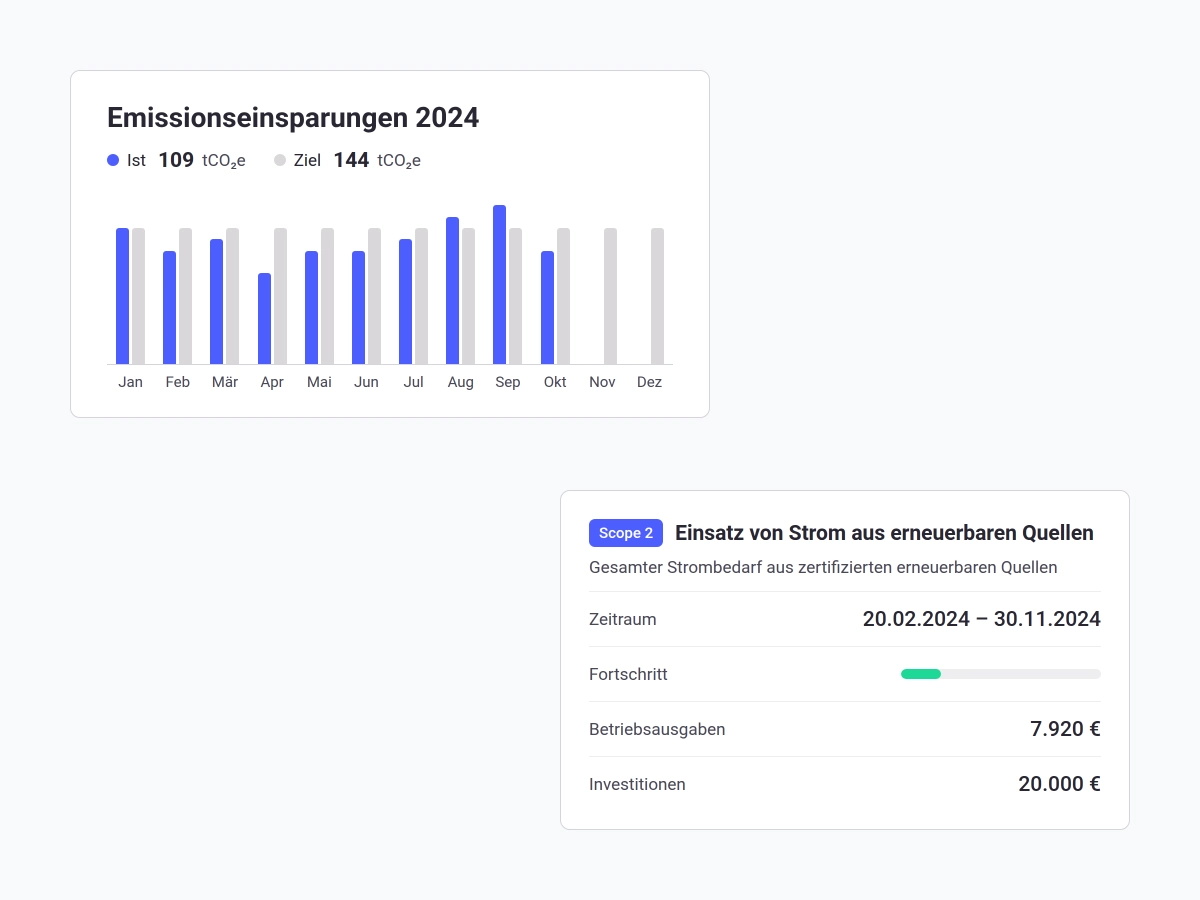Click the Ist value 109
1200x900 pixels.
pos(176,160)
